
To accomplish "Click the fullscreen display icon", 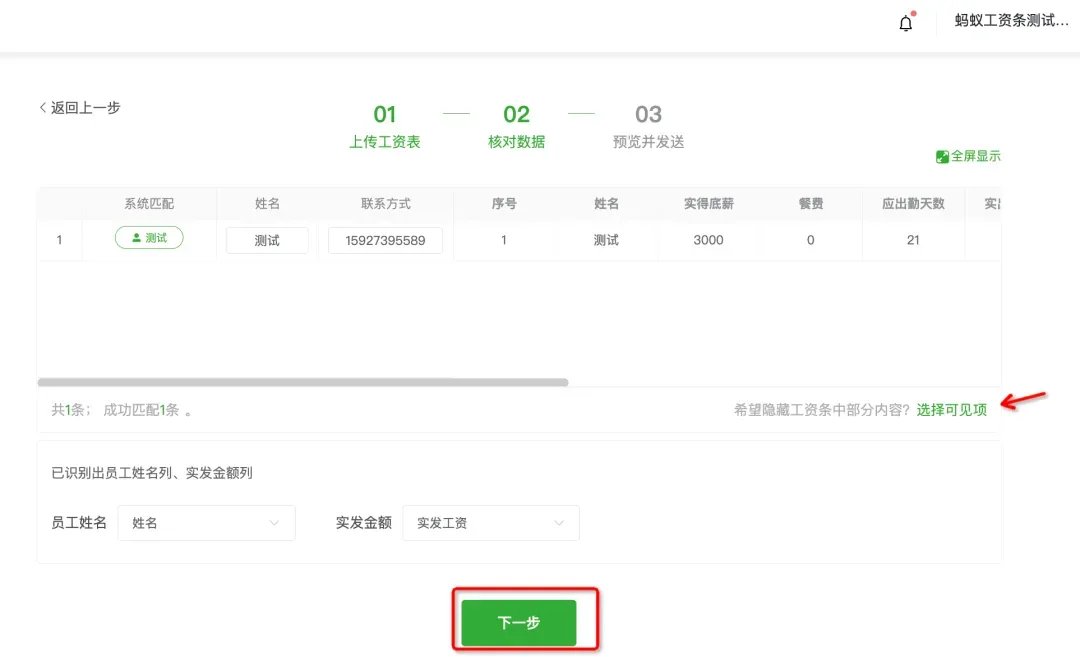I will coord(942,157).
